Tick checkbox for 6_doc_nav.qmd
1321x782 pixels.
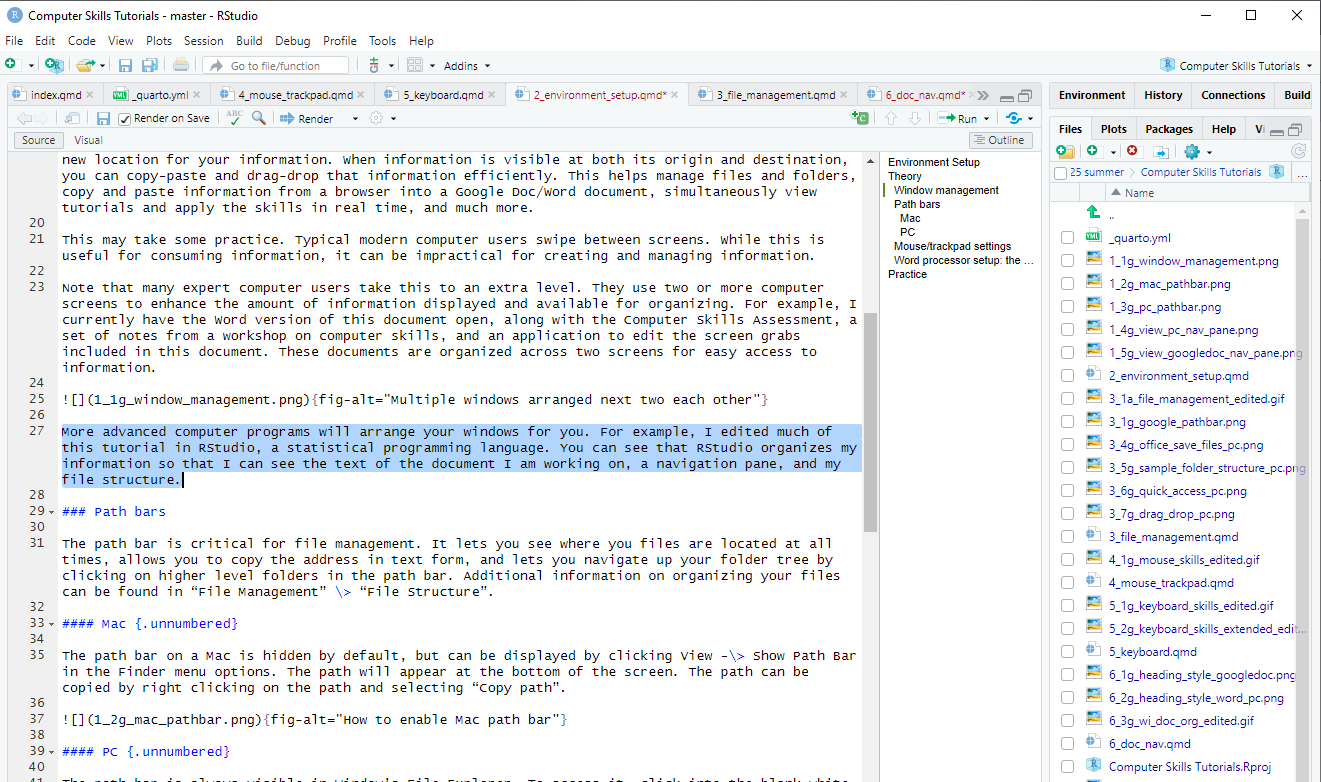pyautogui.click(x=1067, y=744)
